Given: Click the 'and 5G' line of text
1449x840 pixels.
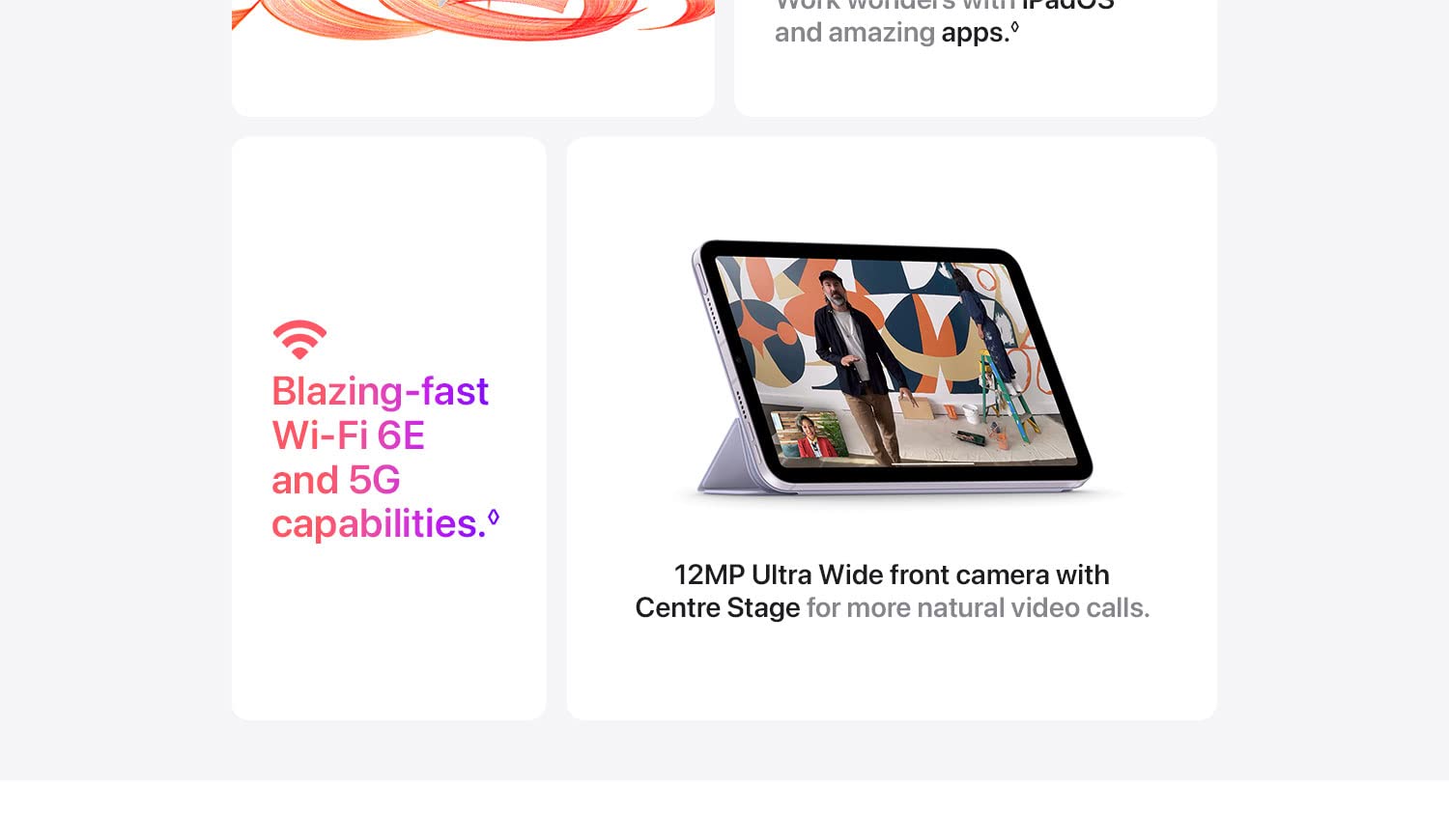Looking at the screenshot, I should pyautogui.click(x=336, y=480).
